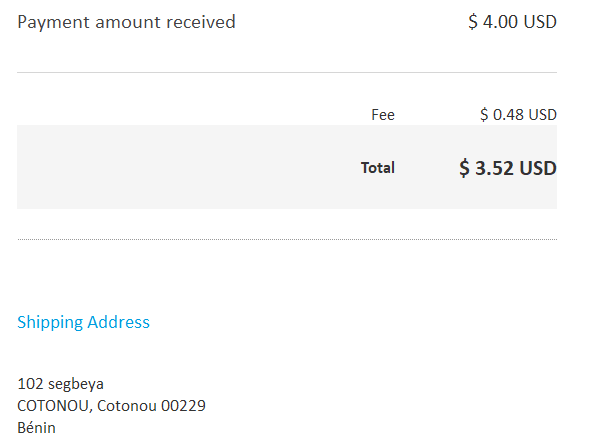Click the 00229 postal code
The image size is (591, 447).
183,406
